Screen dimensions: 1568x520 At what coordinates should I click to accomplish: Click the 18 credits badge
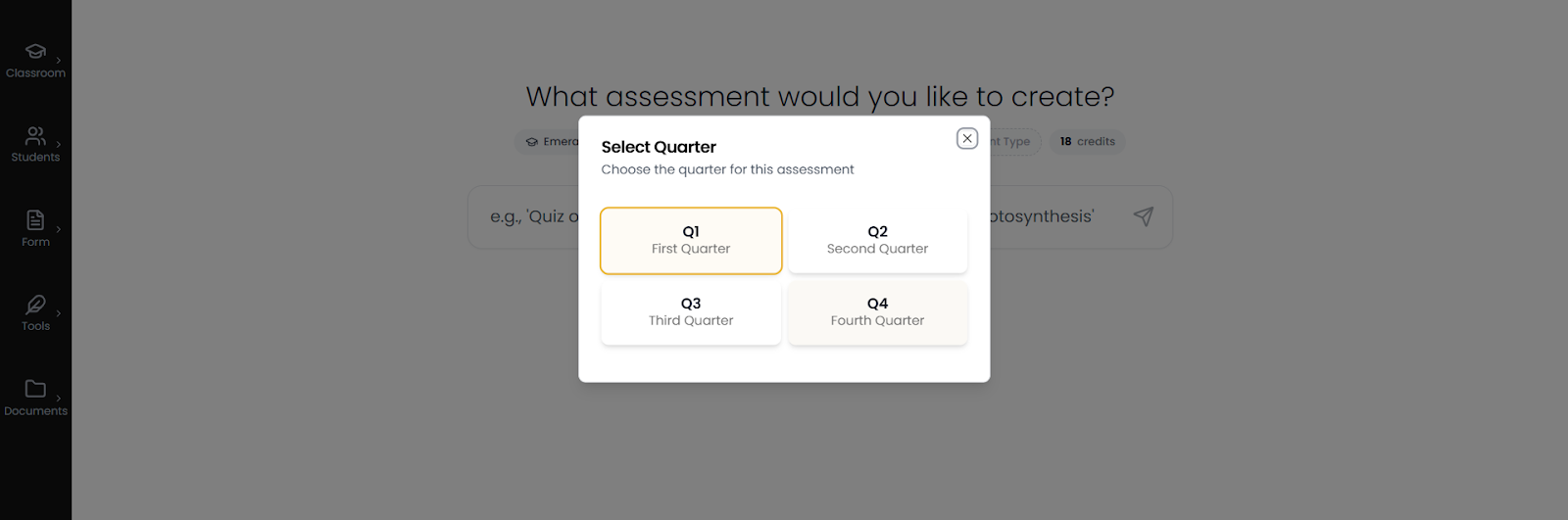click(1087, 142)
